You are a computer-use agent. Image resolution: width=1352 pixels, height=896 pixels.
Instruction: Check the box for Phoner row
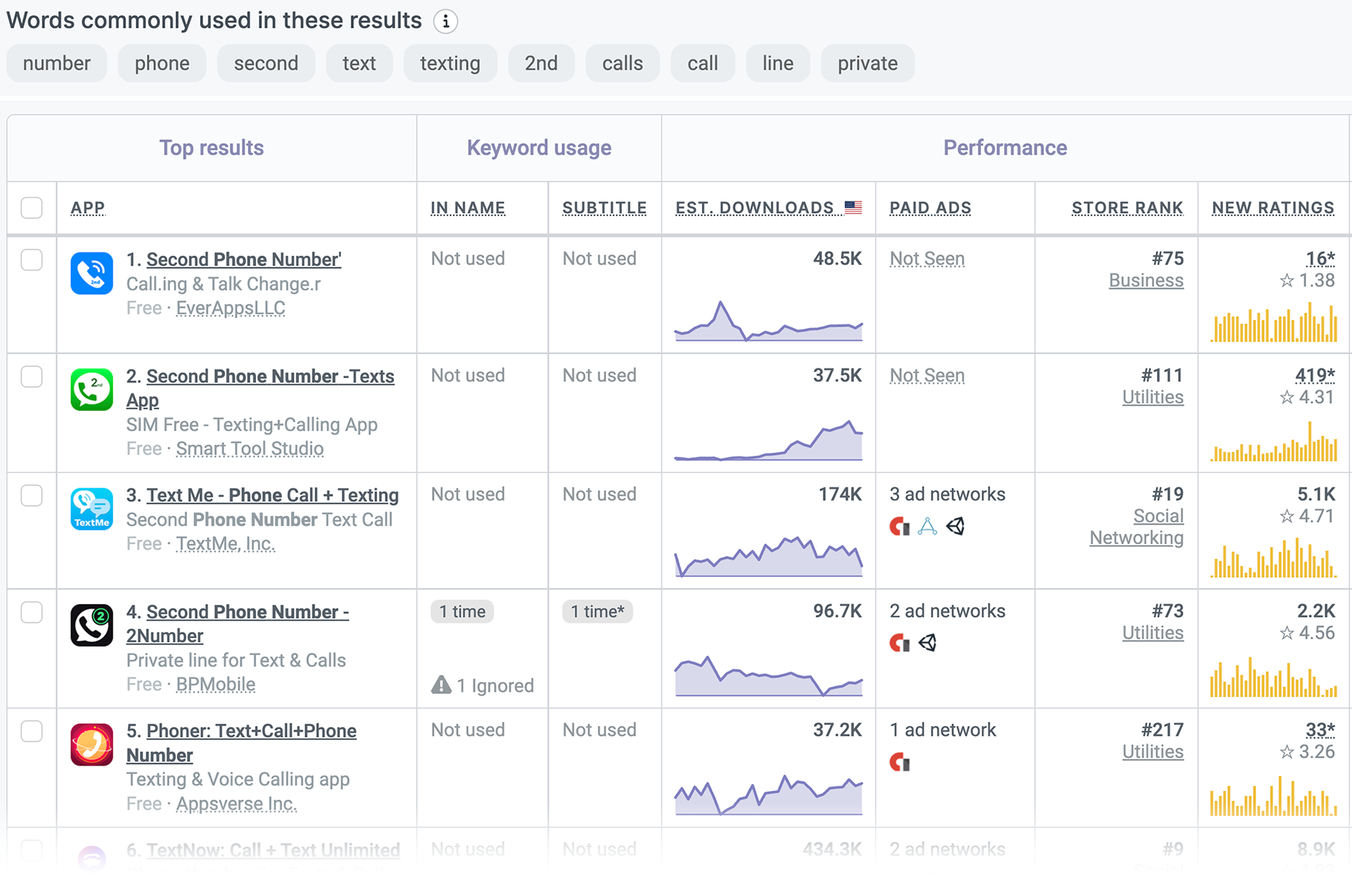click(x=32, y=731)
